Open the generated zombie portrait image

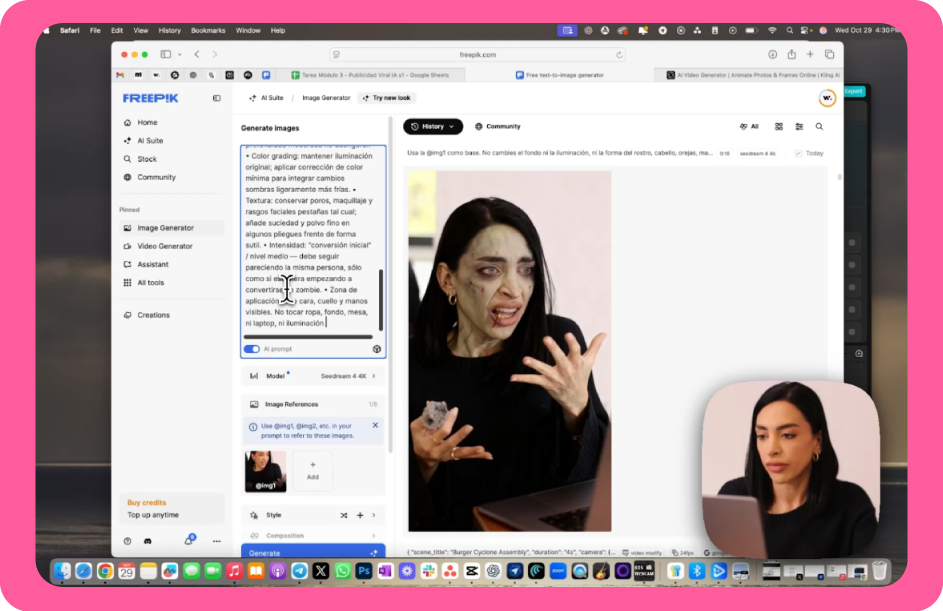510,351
